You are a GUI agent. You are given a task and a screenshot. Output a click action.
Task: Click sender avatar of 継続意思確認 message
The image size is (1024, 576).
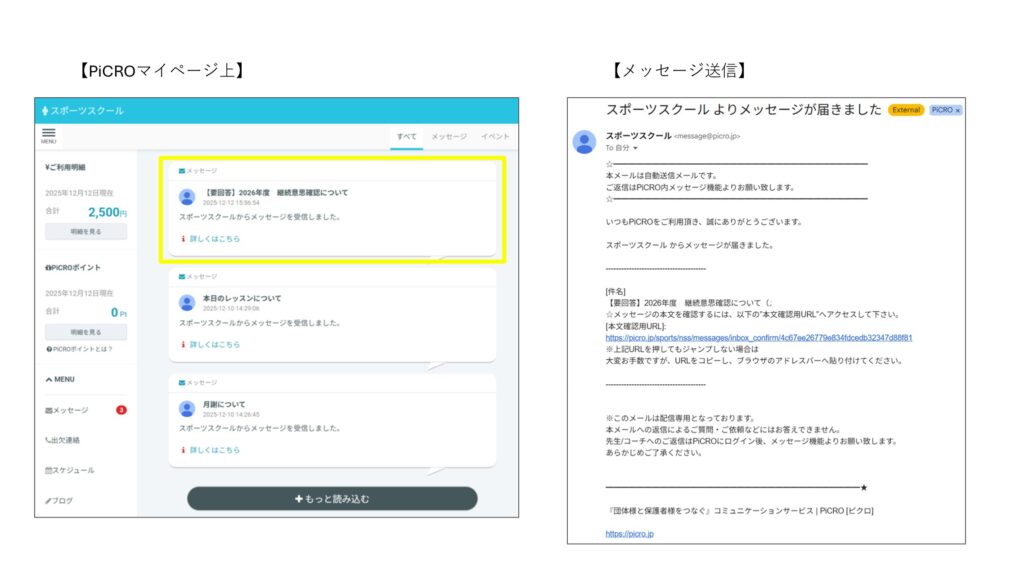coord(186,197)
